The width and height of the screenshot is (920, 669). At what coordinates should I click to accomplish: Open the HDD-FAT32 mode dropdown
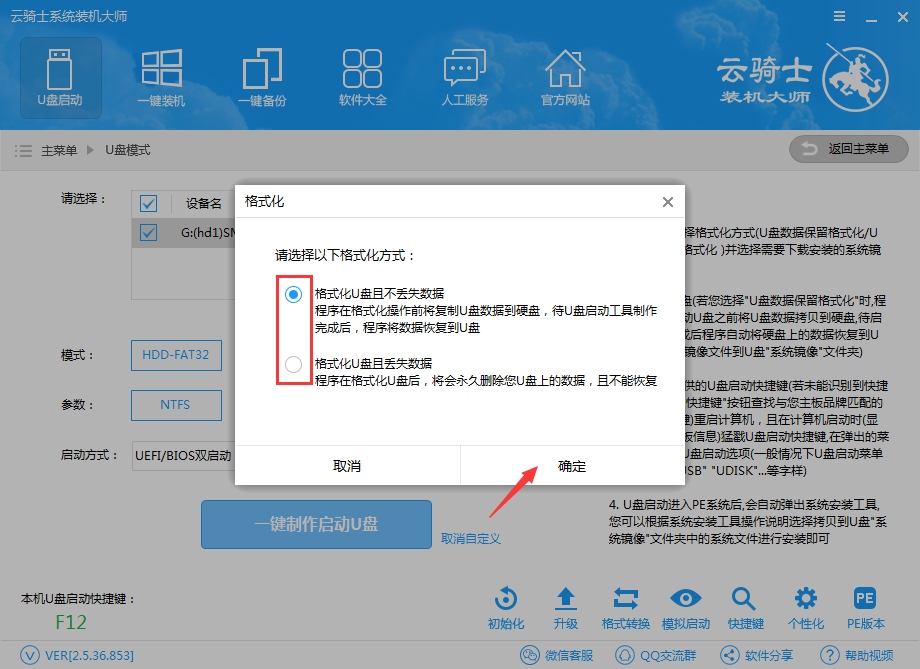[x=176, y=355]
